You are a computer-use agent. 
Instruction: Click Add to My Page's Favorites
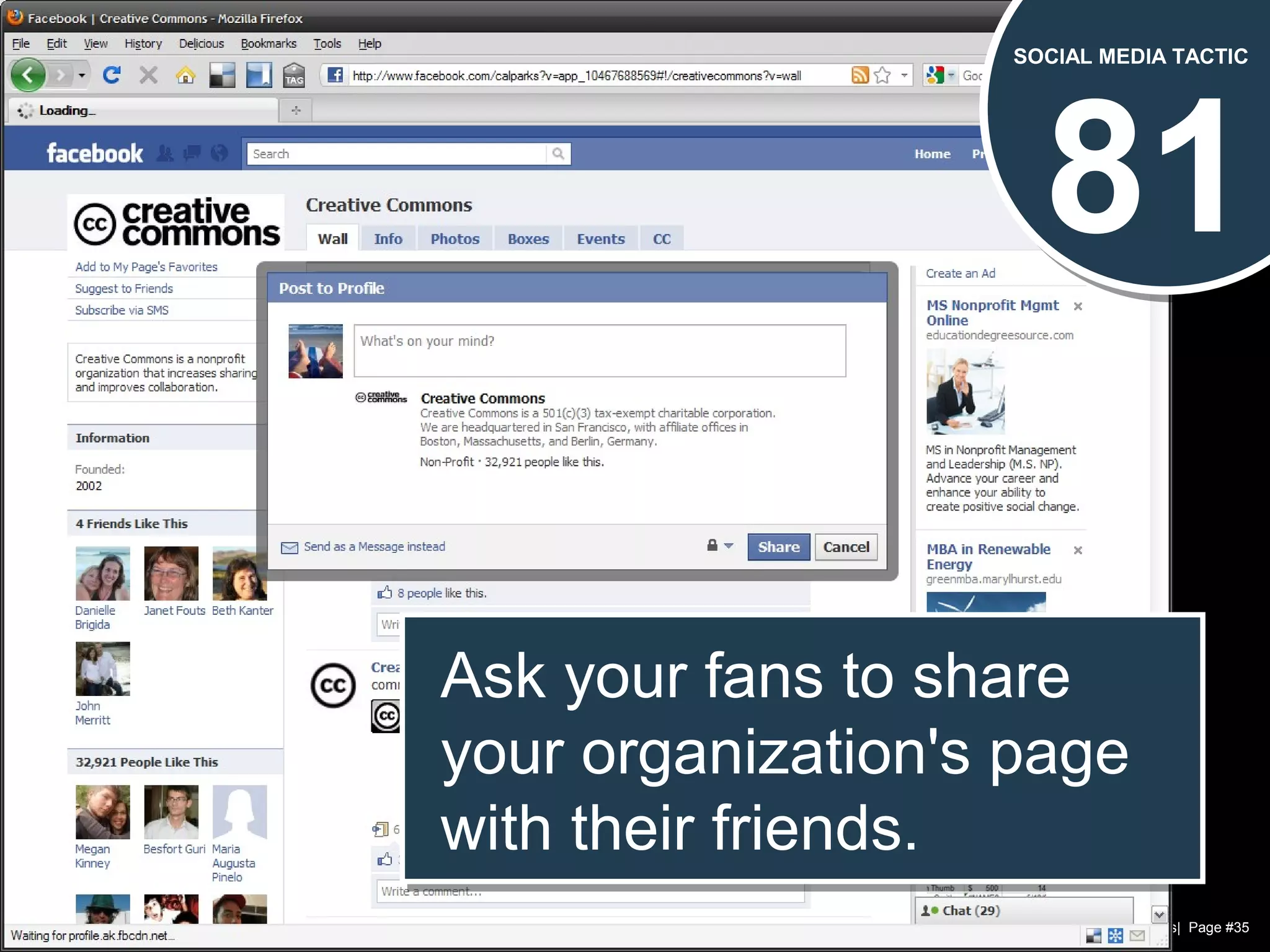pos(146,267)
